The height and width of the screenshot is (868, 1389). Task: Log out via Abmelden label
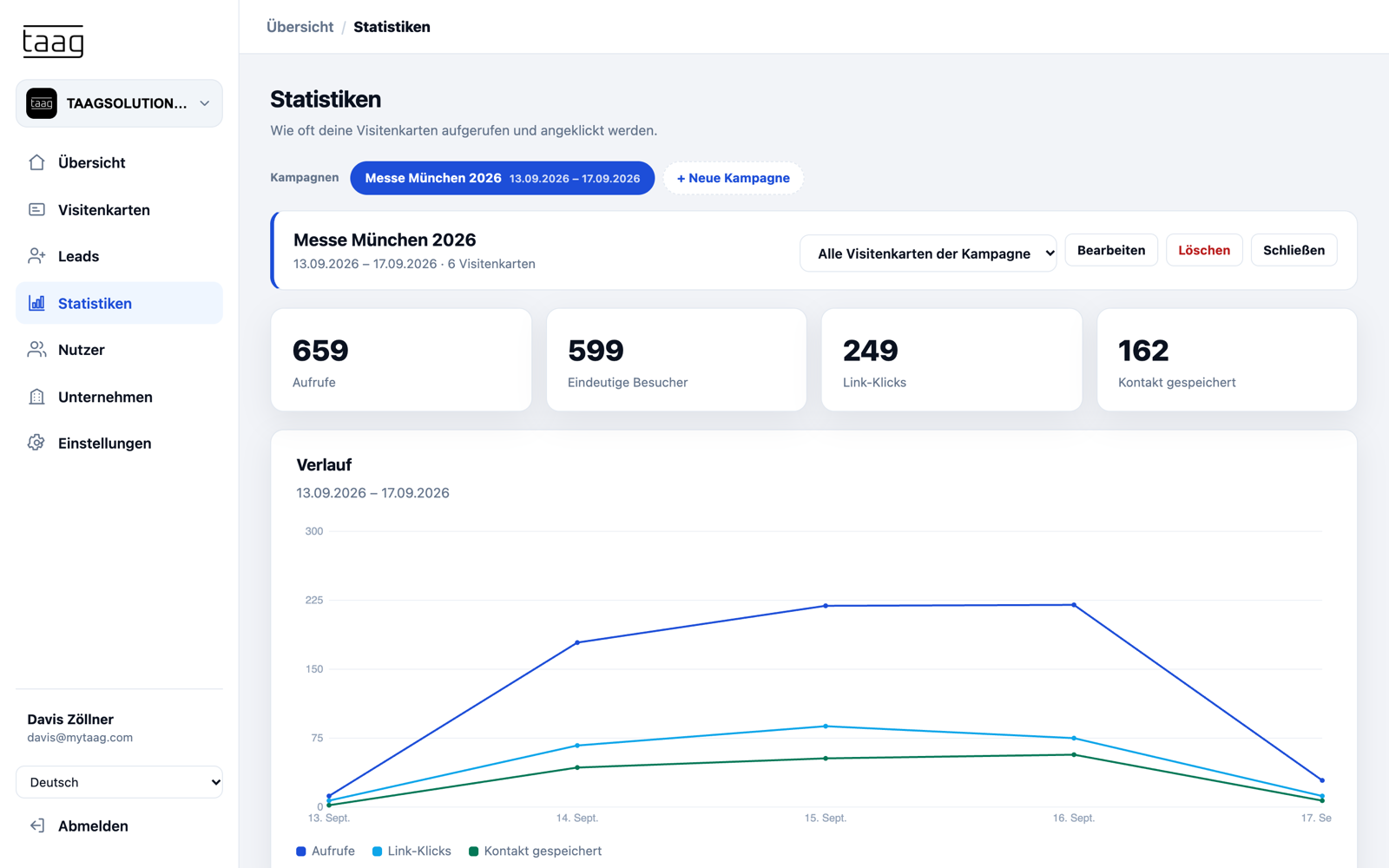tap(93, 825)
